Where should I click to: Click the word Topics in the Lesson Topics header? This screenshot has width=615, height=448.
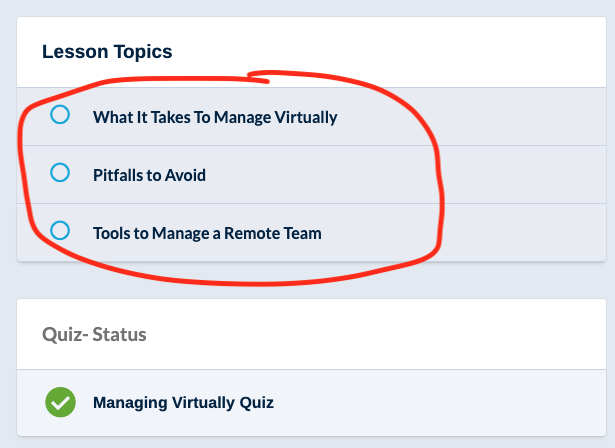pos(142,51)
